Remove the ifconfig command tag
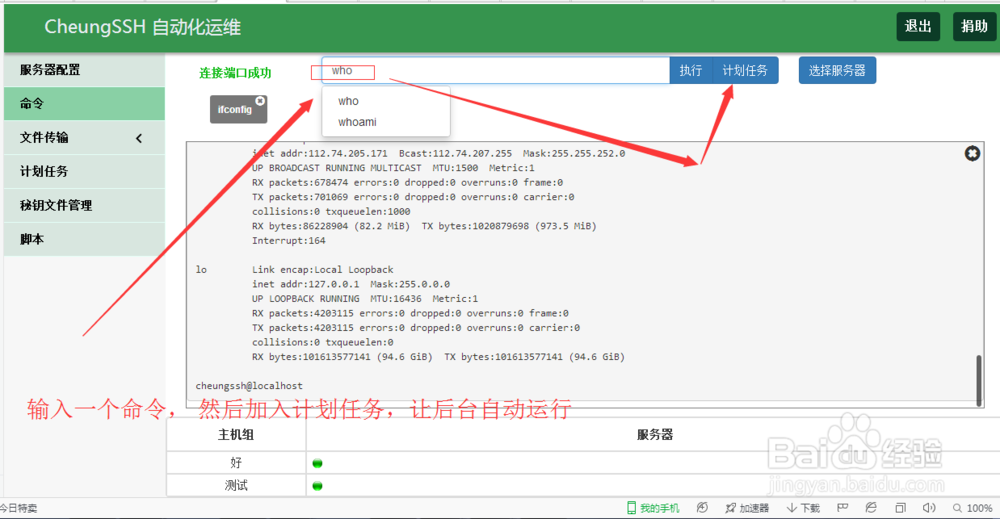Image resolution: width=1000 pixels, height=519 pixels. (260, 101)
